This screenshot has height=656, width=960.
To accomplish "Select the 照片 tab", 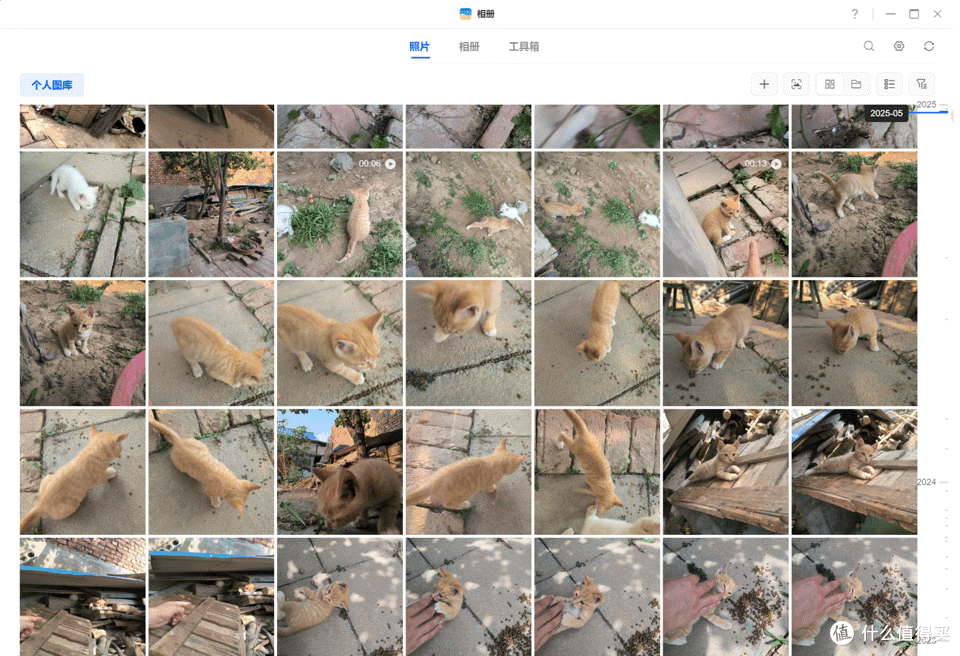I will pos(419,47).
